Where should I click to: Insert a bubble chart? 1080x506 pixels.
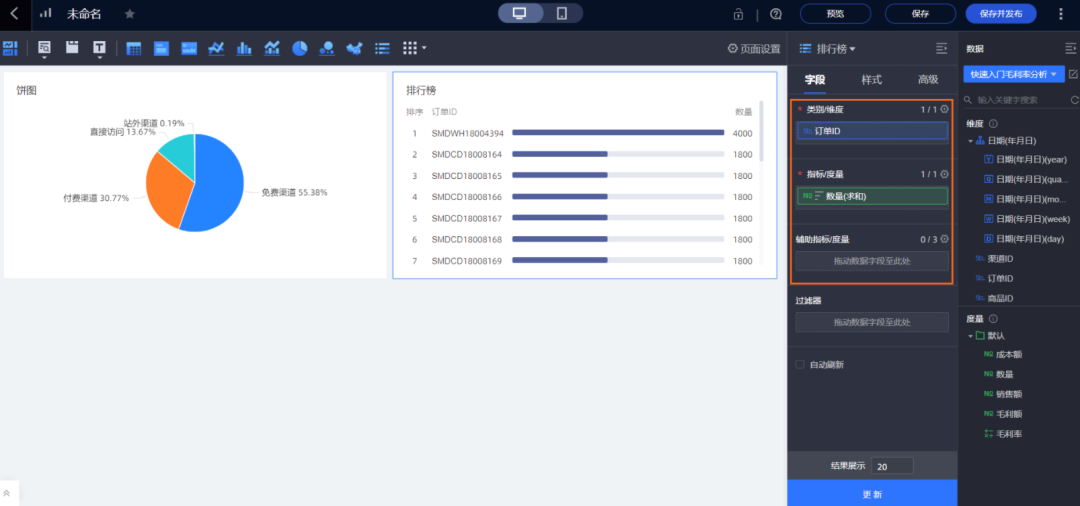327,48
